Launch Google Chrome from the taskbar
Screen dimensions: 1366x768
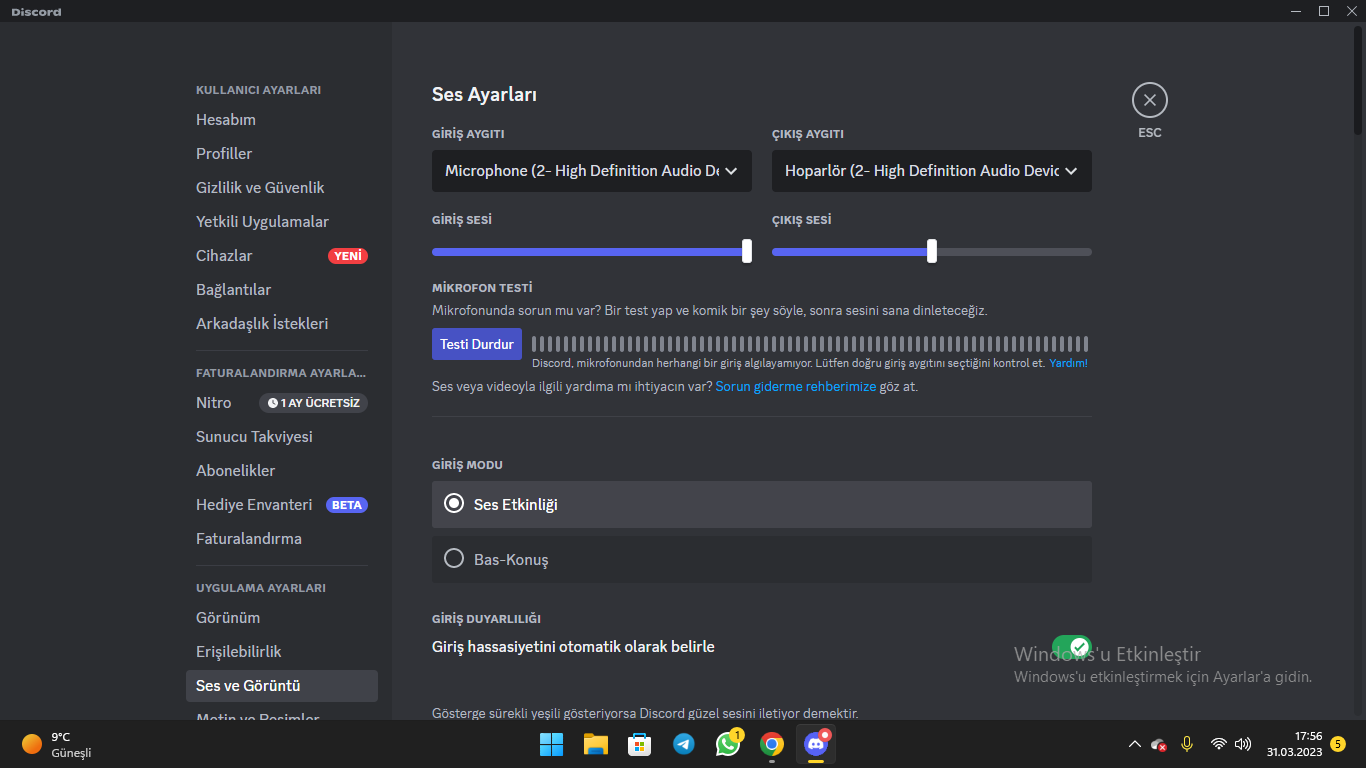point(771,744)
